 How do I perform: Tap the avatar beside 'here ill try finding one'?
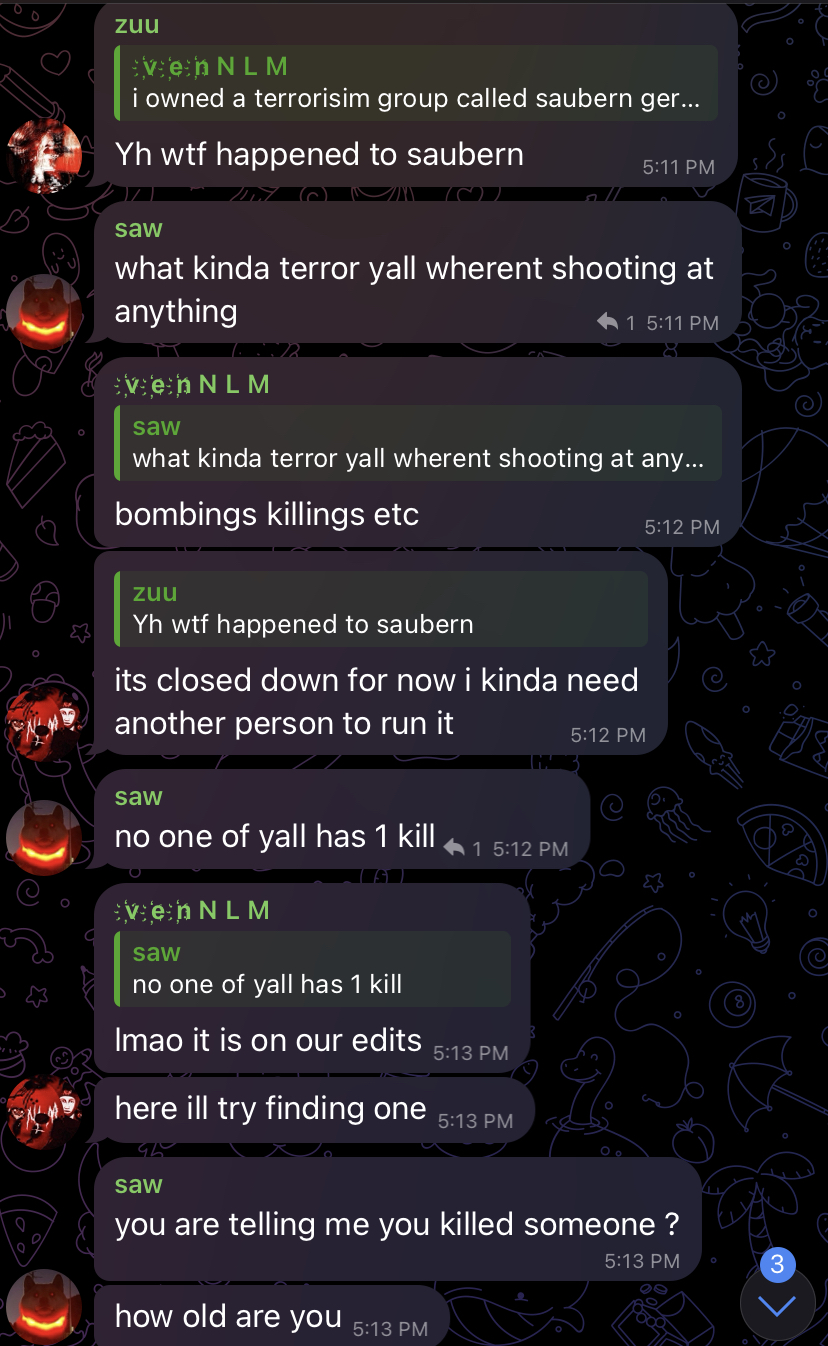pos(44,1111)
